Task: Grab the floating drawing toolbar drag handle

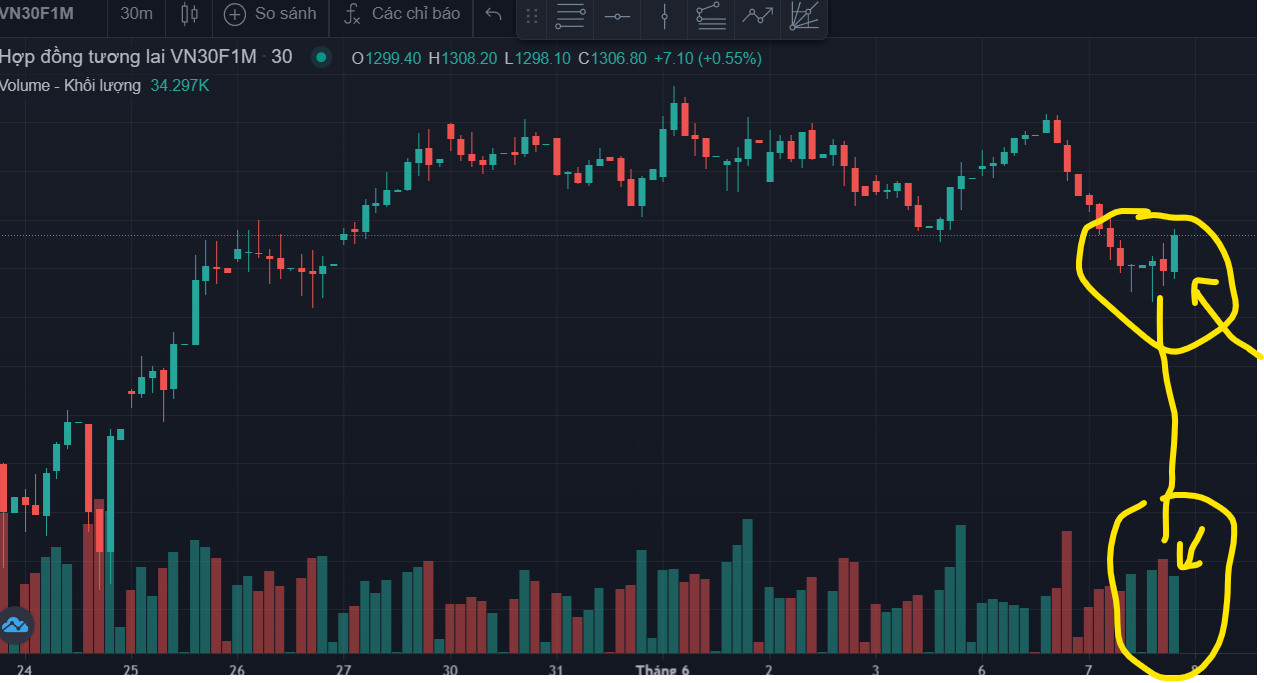Action: (x=532, y=16)
